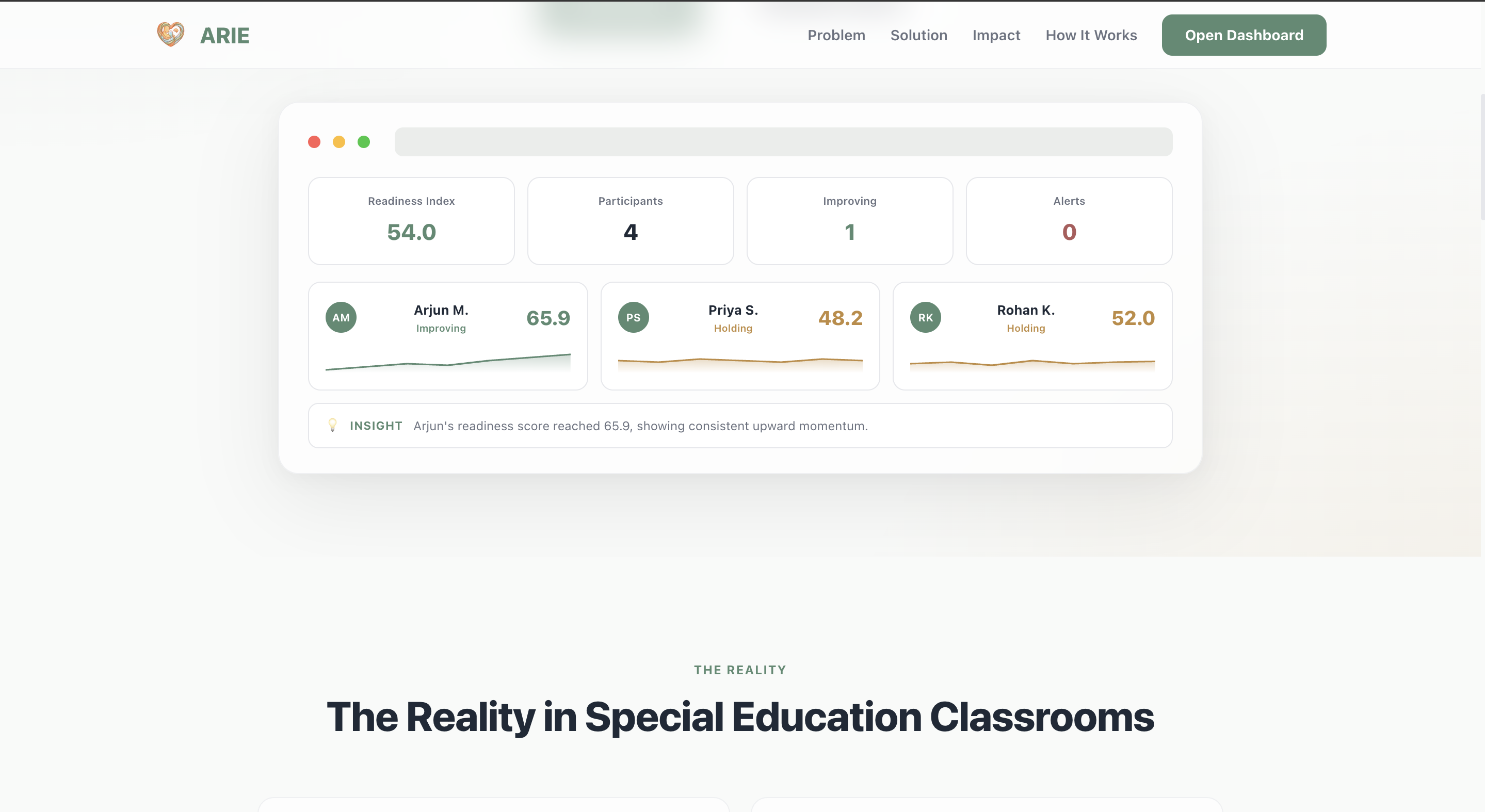Viewport: 1485px width, 812px height.
Task: Click the lightbulb insight icon
Action: coord(333,425)
